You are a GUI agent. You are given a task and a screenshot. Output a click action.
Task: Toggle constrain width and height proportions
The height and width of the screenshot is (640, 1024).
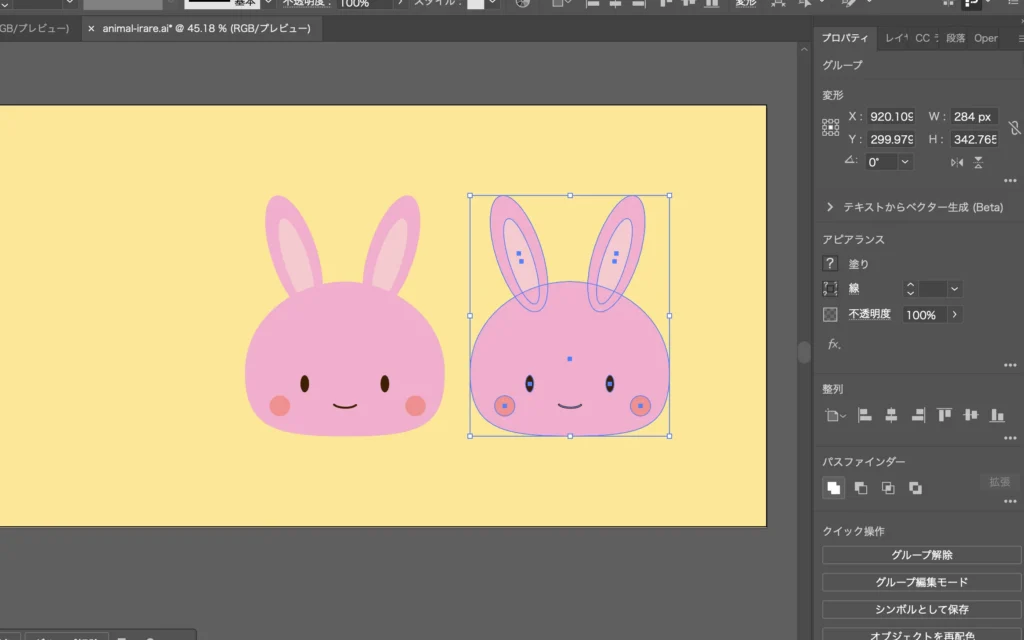[1014, 128]
